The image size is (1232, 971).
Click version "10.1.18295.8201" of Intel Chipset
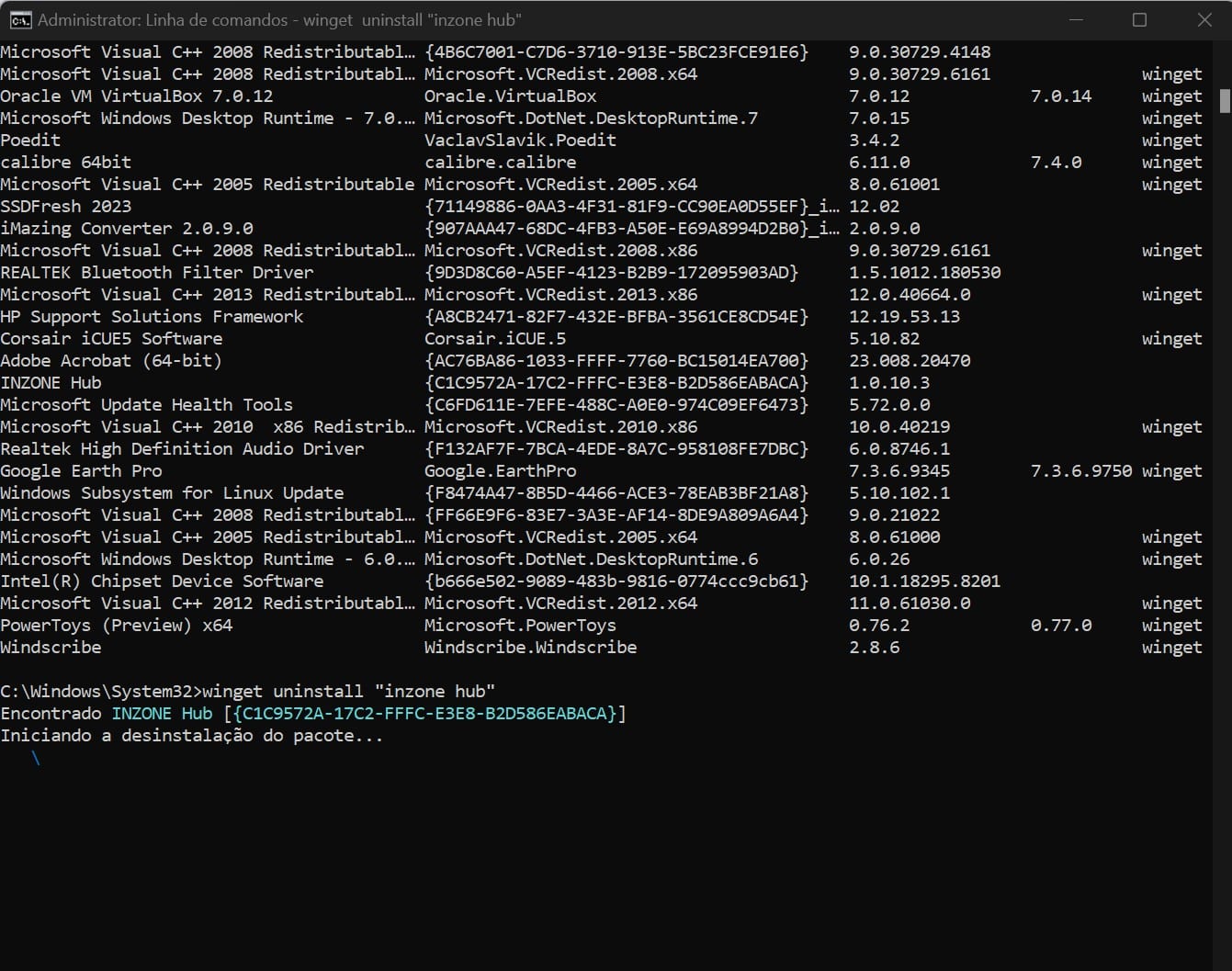point(924,581)
